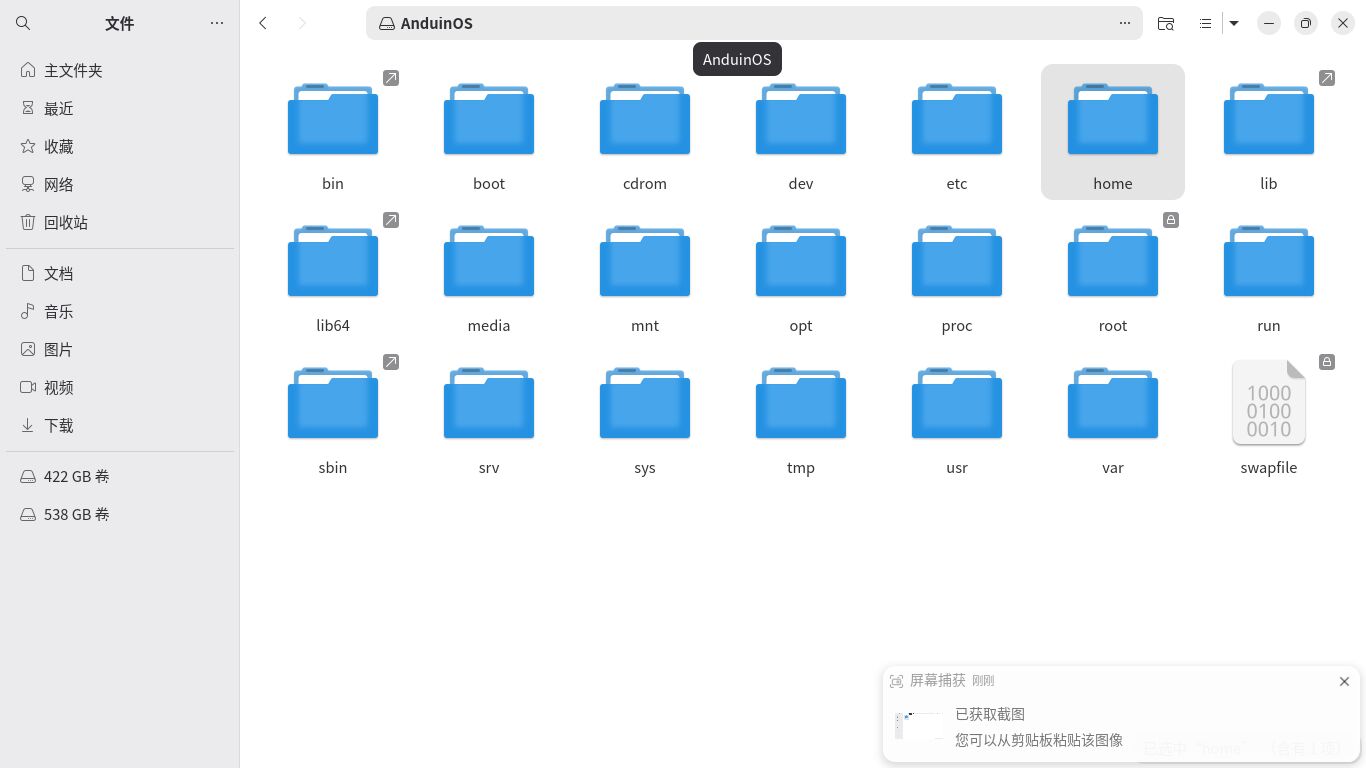Dismiss the screenshot notification
Screen dimensions: 1366x768
pos(1344,681)
